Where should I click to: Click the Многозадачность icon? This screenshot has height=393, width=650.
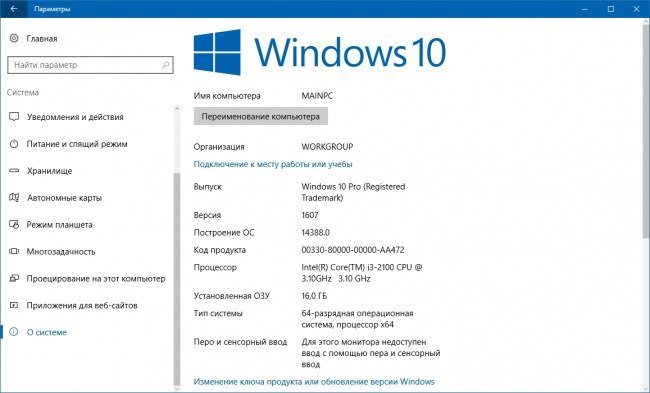click(14, 251)
